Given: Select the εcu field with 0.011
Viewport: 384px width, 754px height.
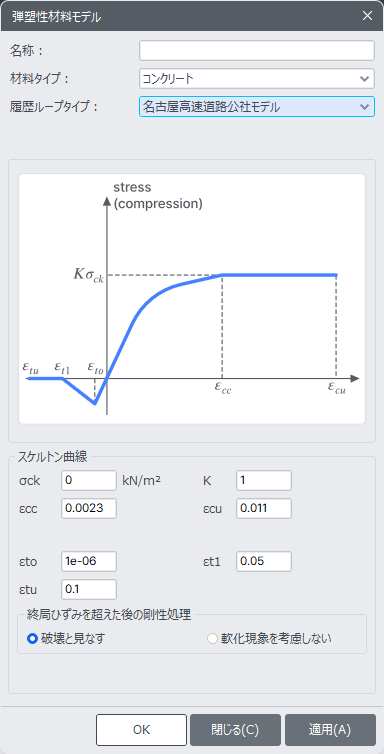Looking at the screenshot, I should (264, 509).
